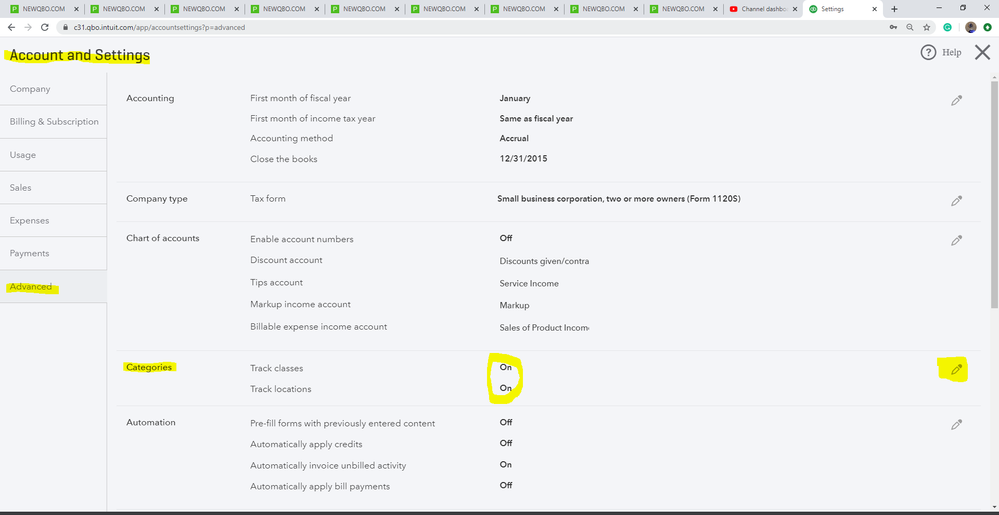The width and height of the screenshot is (999, 515).
Task: Toggle the Track classes On setting
Action: [506, 367]
